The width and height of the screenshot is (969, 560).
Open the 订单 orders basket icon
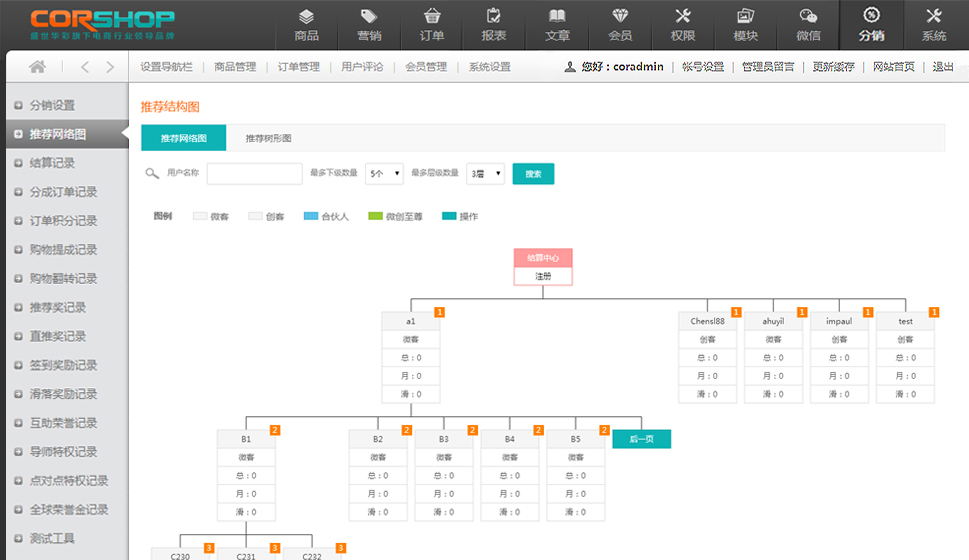[x=432, y=16]
